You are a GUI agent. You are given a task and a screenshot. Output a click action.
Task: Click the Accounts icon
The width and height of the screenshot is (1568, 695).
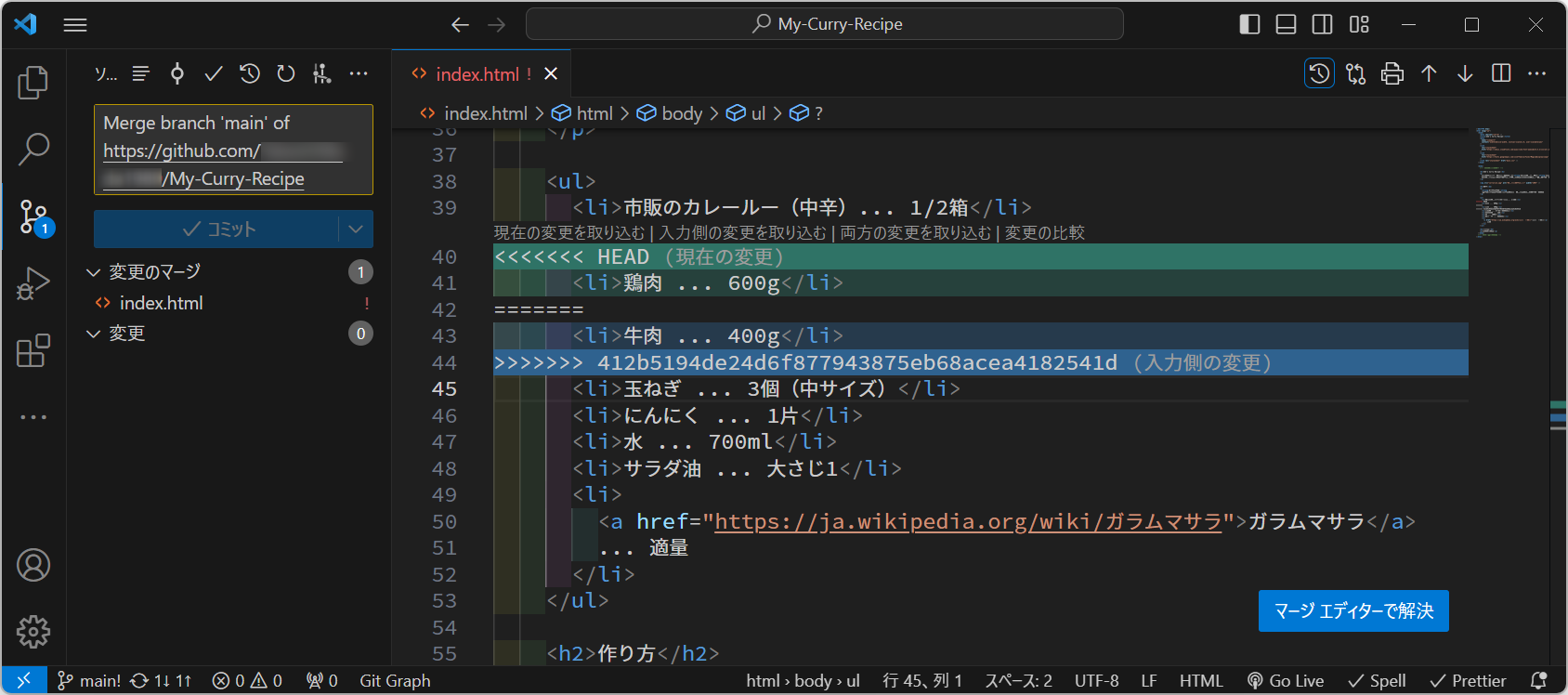[x=33, y=565]
